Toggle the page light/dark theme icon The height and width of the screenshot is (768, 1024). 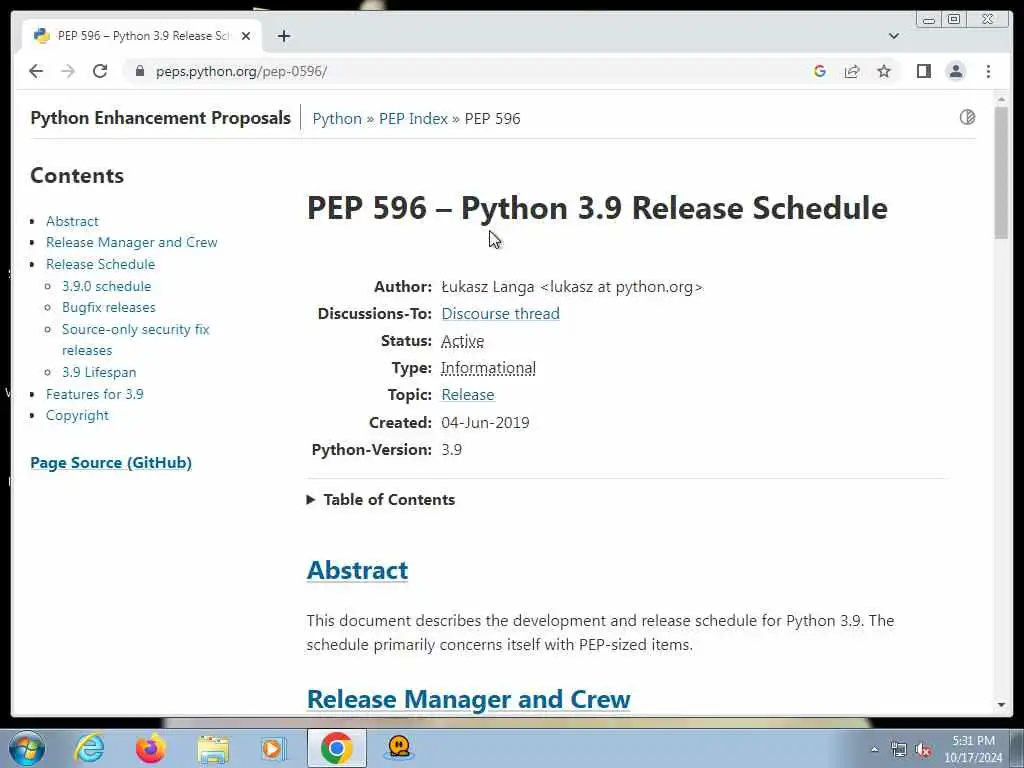(x=967, y=117)
